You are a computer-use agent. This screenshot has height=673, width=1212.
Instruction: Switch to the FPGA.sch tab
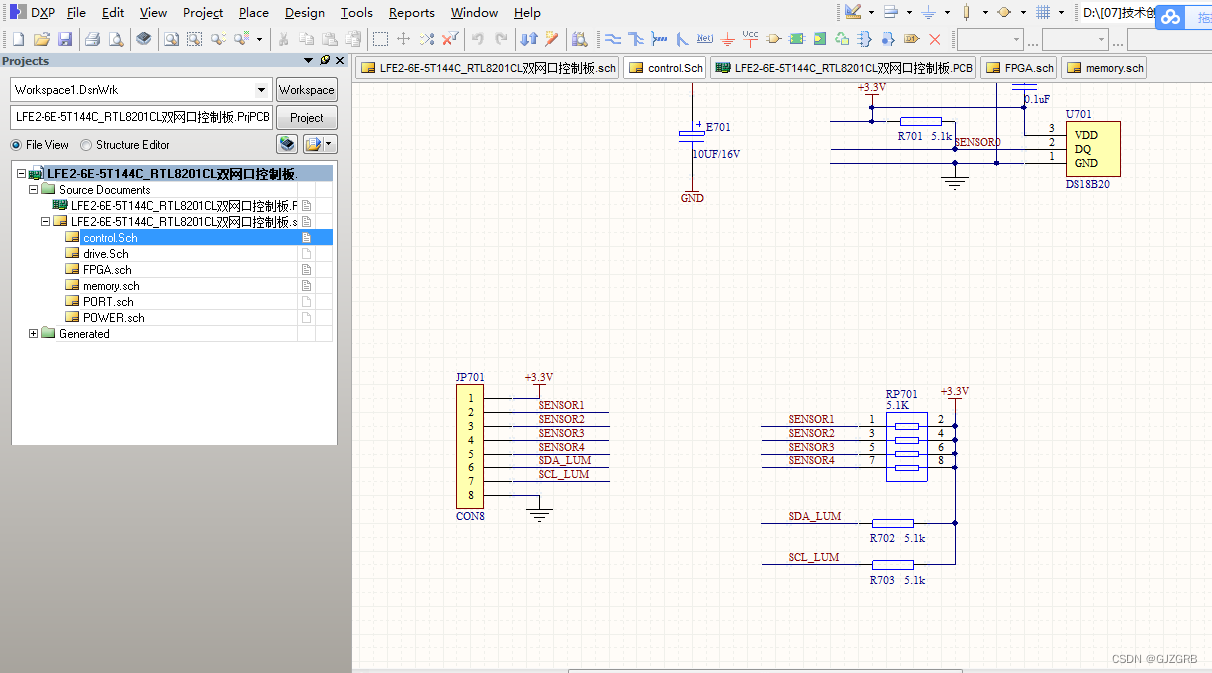[1018, 67]
